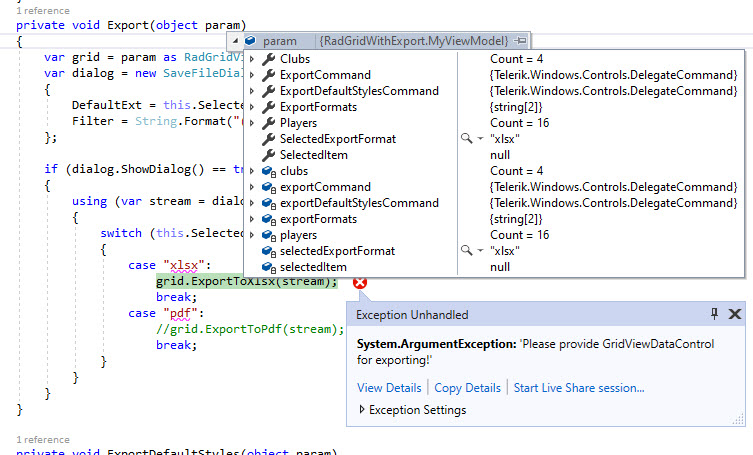Click the wrench icon beside ExportDefaultStylesCommand

[x=268, y=91]
